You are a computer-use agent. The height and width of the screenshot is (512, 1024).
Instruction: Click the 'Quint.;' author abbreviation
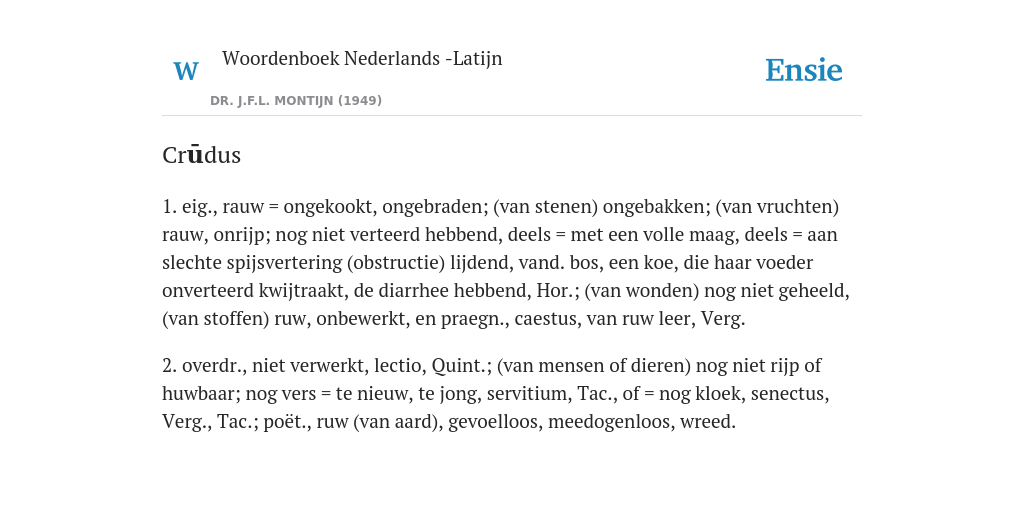point(462,365)
